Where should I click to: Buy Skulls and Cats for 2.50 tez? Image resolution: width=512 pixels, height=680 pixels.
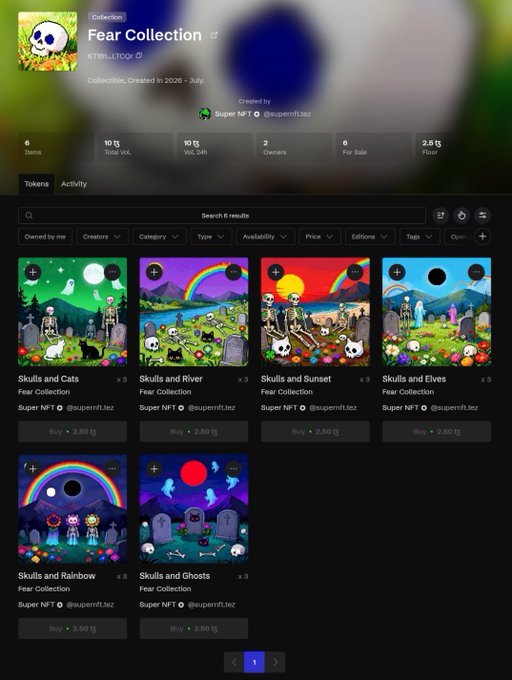[72, 432]
